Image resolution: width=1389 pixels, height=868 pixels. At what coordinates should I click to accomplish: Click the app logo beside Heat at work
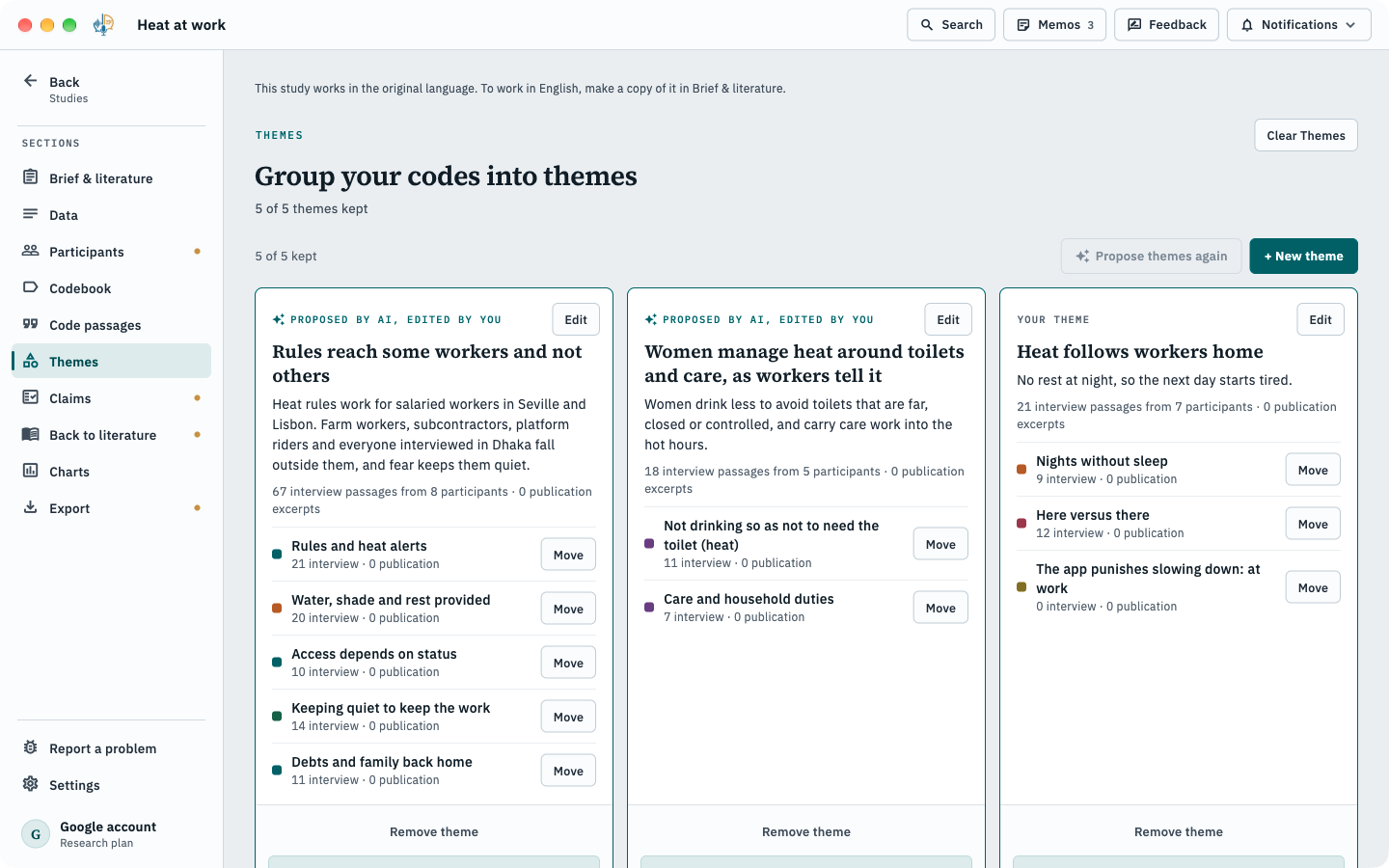point(103,25)
